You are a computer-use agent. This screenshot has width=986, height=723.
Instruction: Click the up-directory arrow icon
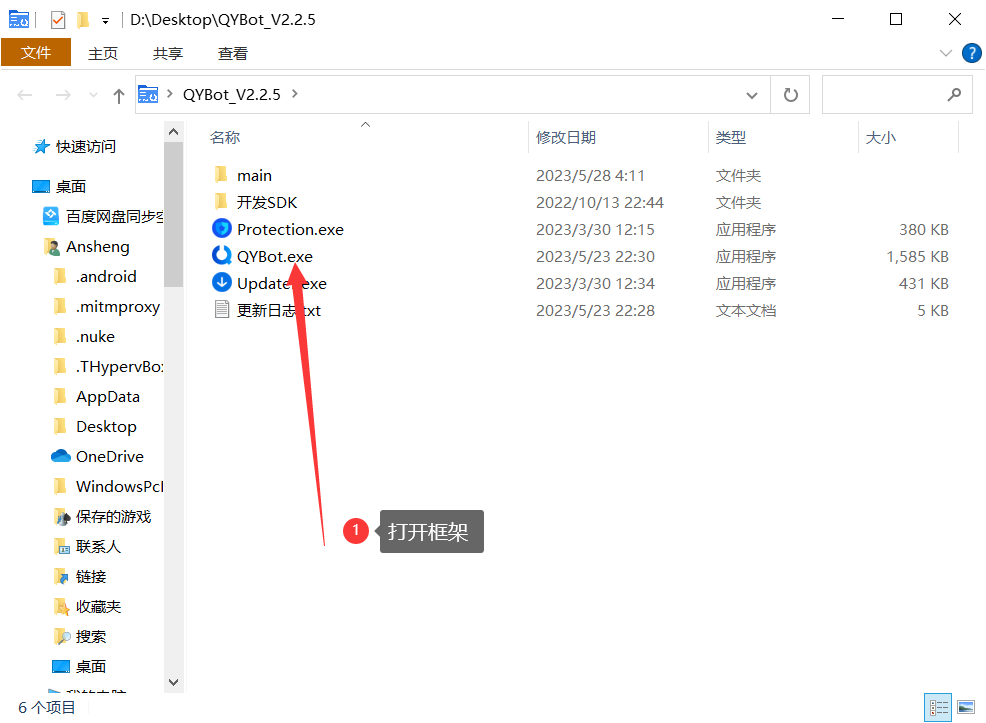119,95
